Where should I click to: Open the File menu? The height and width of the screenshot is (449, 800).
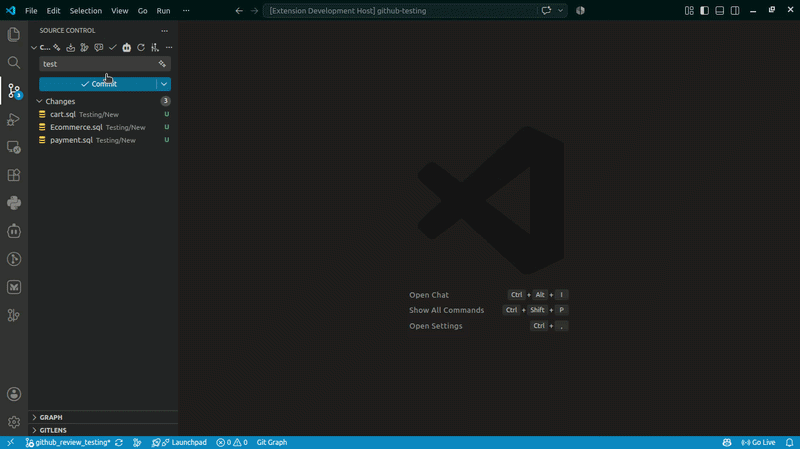[31, 10]
